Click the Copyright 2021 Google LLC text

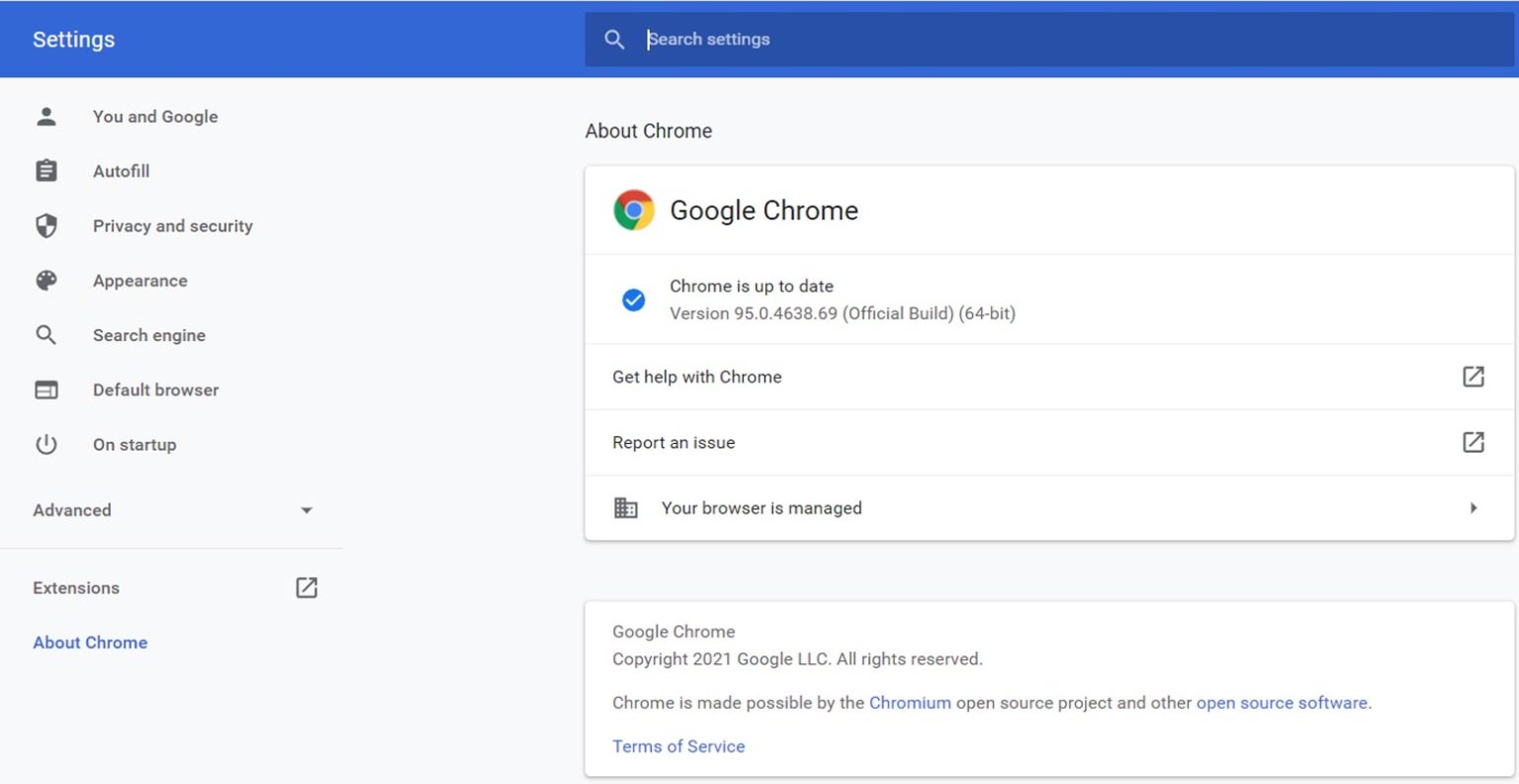[x=797, y=659]
